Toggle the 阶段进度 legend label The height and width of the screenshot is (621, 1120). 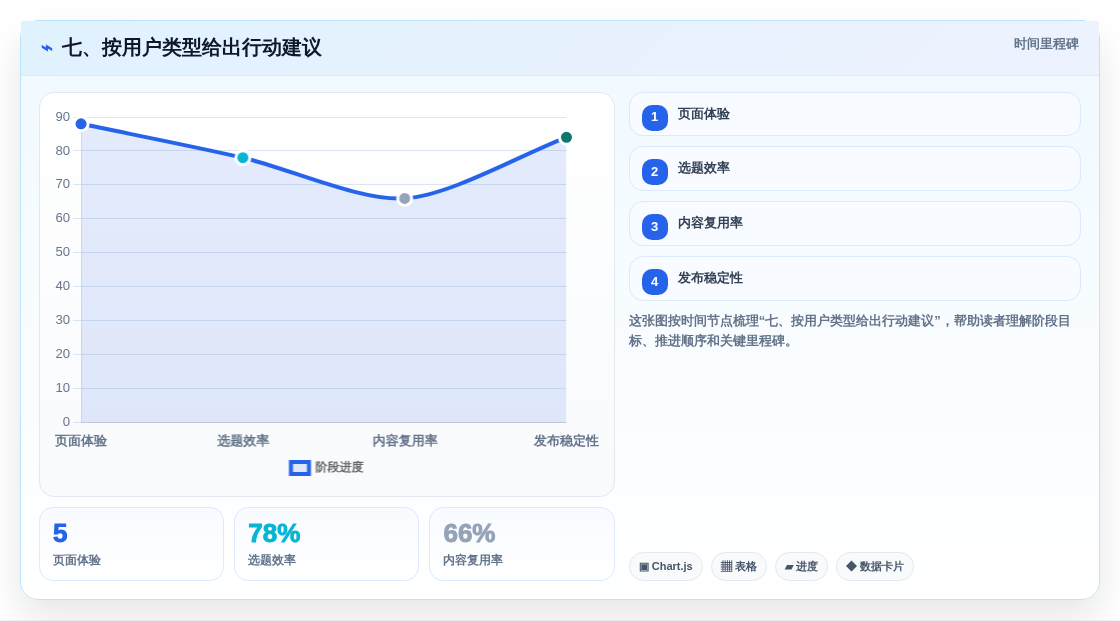tap(339, 467)
